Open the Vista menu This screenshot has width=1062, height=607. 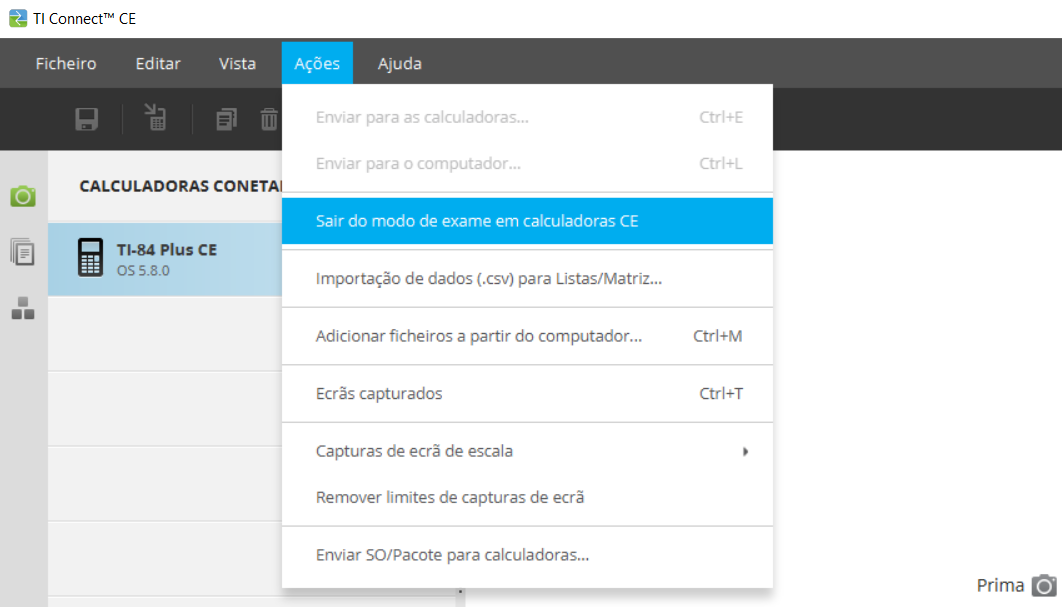click(x=237, y=63)
